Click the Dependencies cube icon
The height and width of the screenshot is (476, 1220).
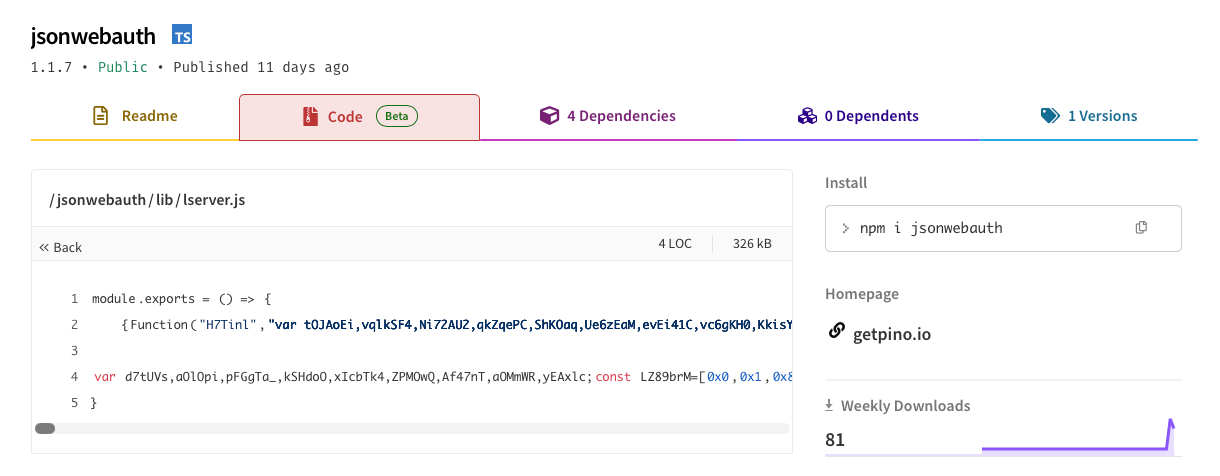click(549, 116)
